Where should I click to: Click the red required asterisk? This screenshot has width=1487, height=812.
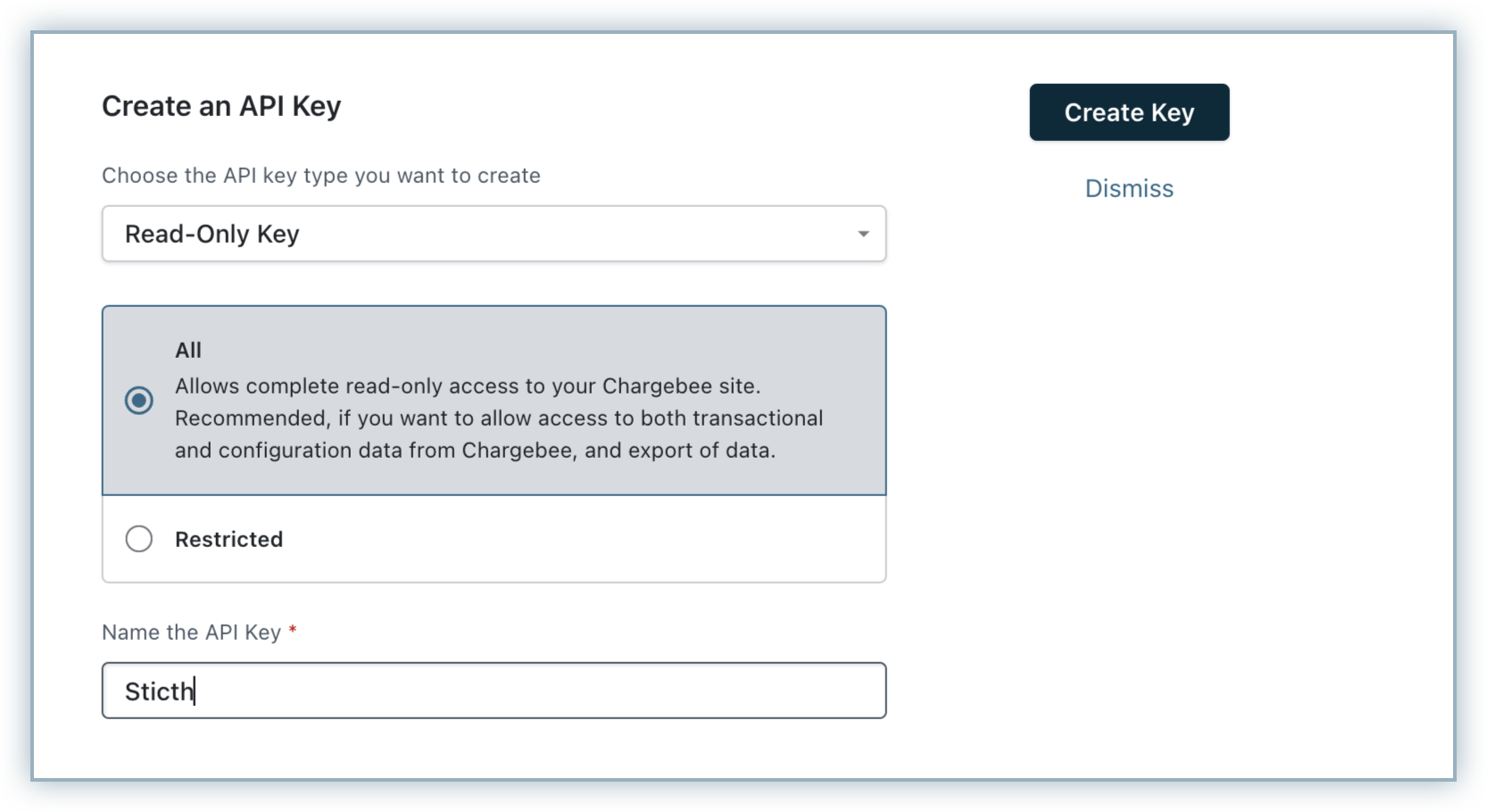(293, 630)
